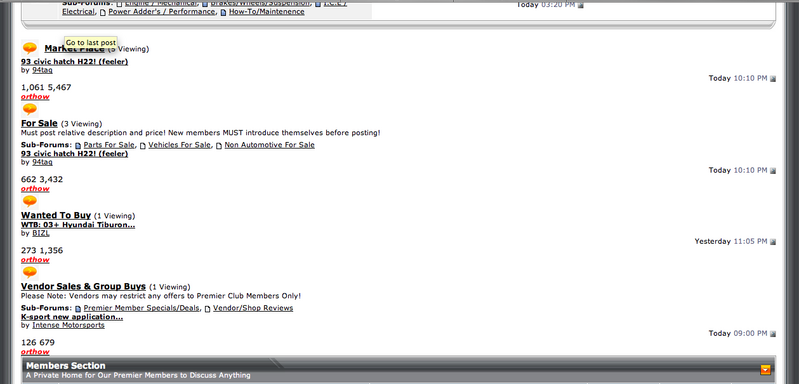Click the For Sale forum status icon
Screen dimensions: 799x384
point(30,109)
